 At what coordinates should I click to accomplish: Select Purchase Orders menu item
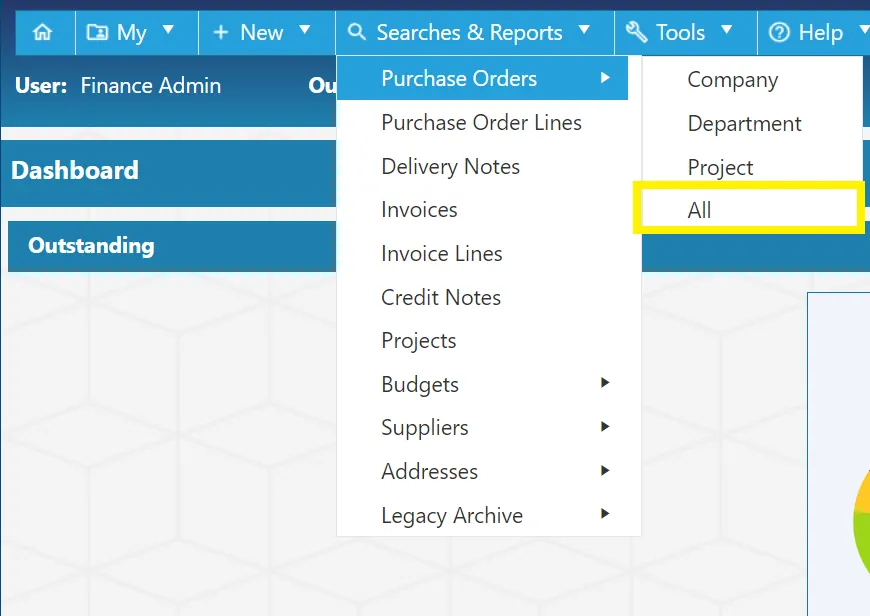(x=482, y=78)
